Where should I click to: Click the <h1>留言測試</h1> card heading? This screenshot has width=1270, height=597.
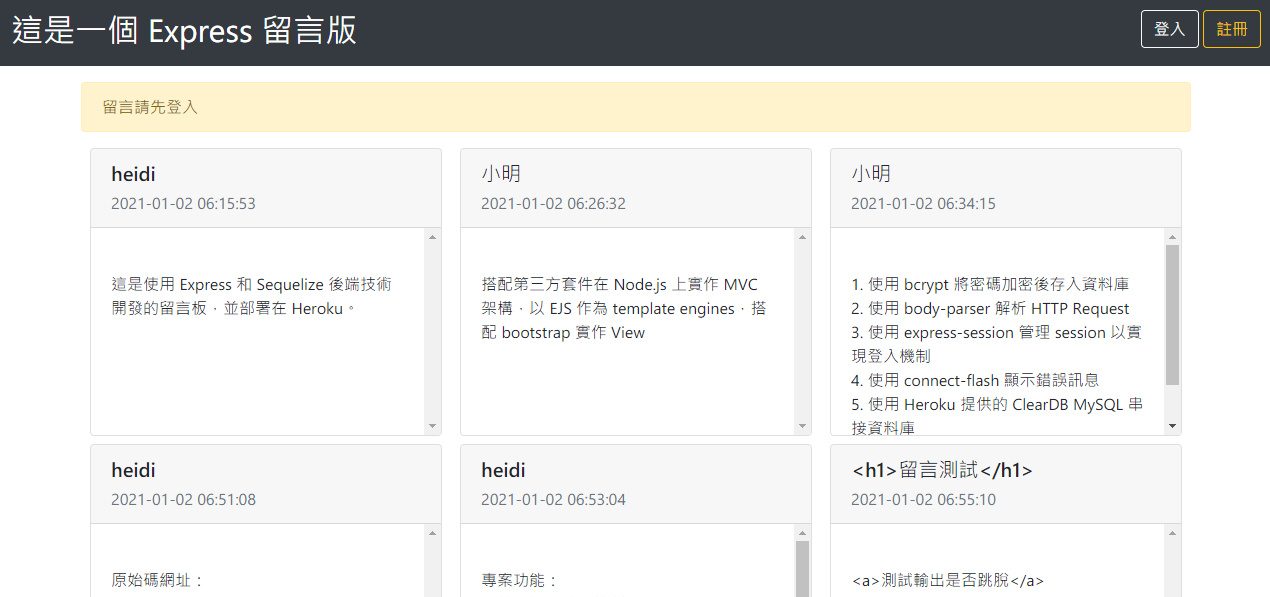pyautogui.click(x=942, y=470)
